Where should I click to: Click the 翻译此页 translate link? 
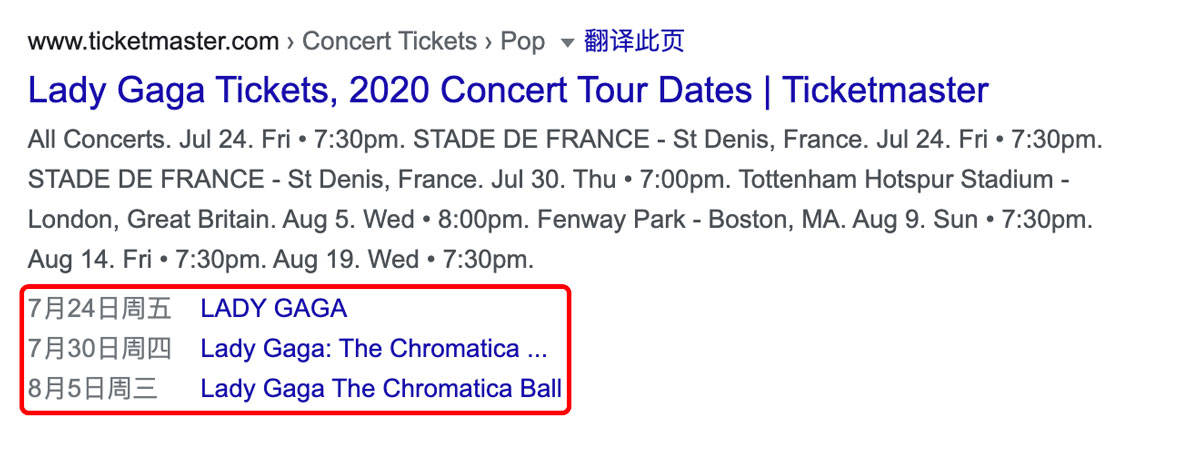click(634, 41)
